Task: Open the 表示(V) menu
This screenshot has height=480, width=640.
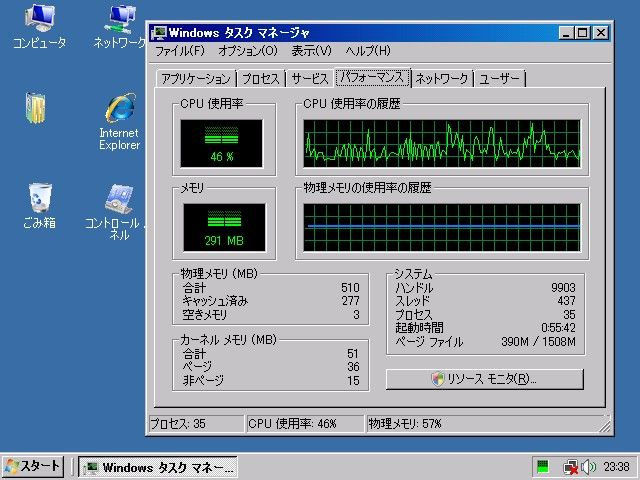Action: pos(312,51)
